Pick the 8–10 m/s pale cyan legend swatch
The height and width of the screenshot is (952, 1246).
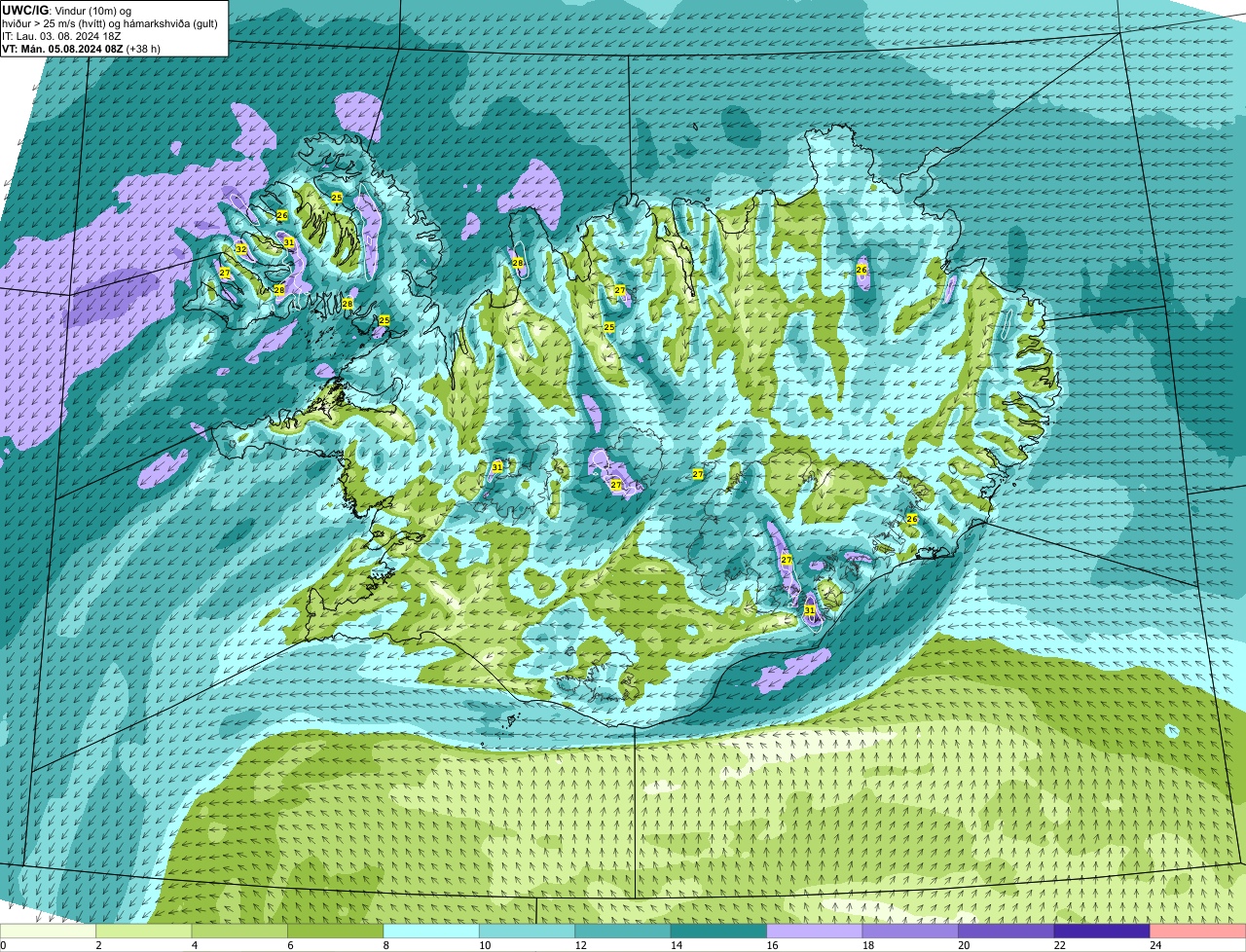[x=431, y=932]
